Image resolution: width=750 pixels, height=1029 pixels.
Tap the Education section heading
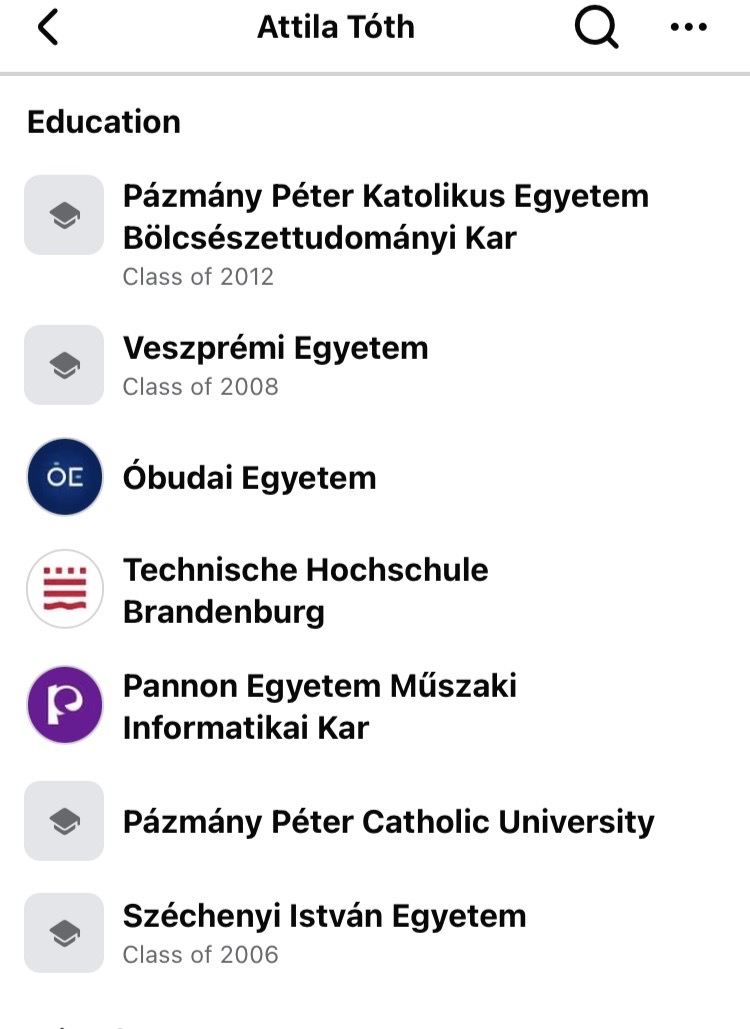[104, 122]
